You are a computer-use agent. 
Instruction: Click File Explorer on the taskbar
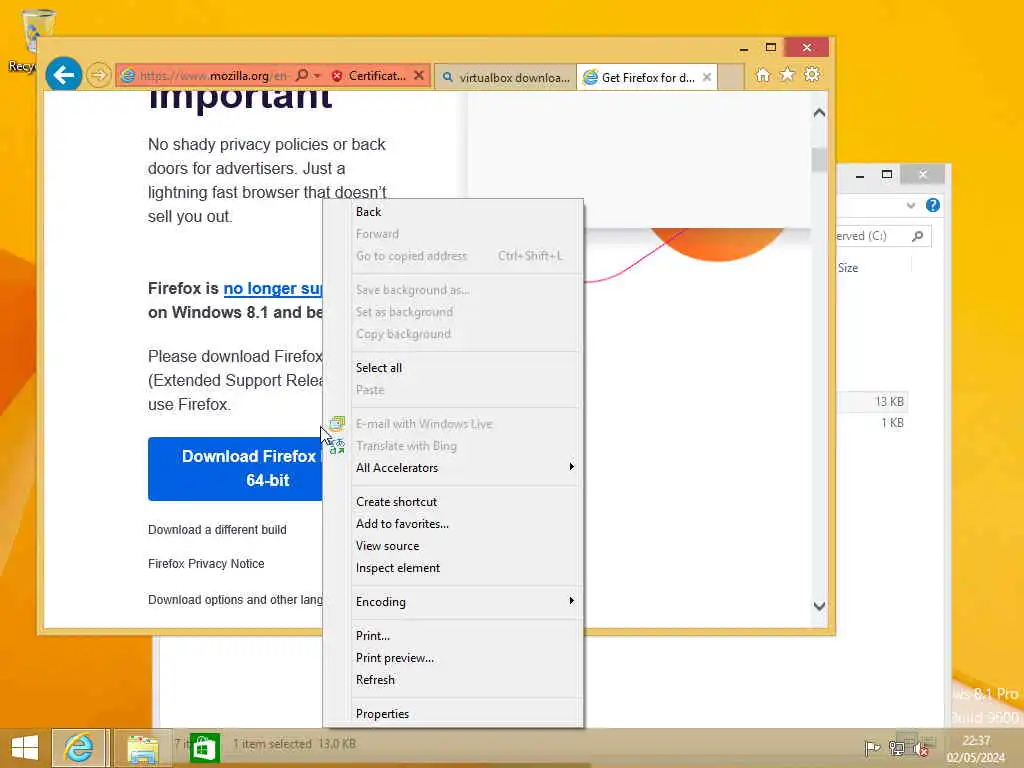[142, 748]
